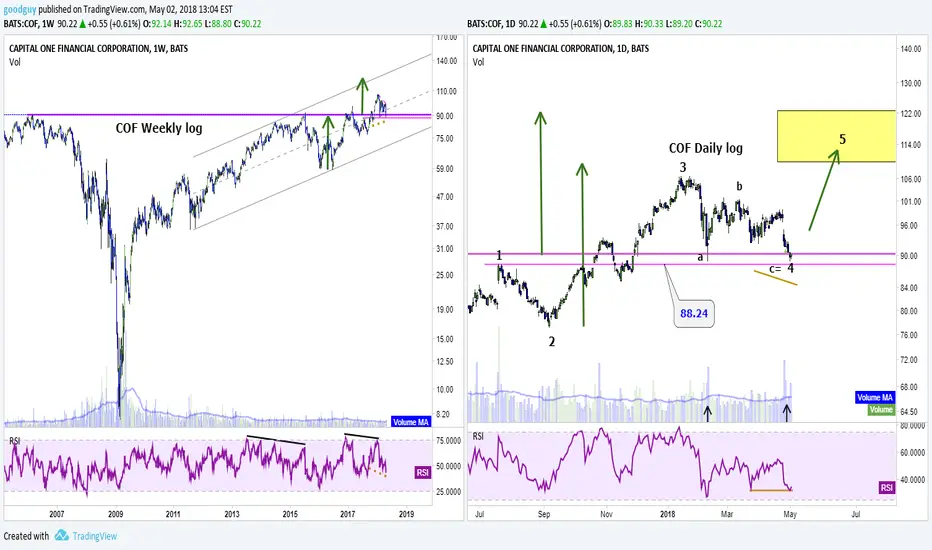Screen dimensions: 932x550
Task: Click the Volume MA badge on weekly chart
Action: [411, 422]
